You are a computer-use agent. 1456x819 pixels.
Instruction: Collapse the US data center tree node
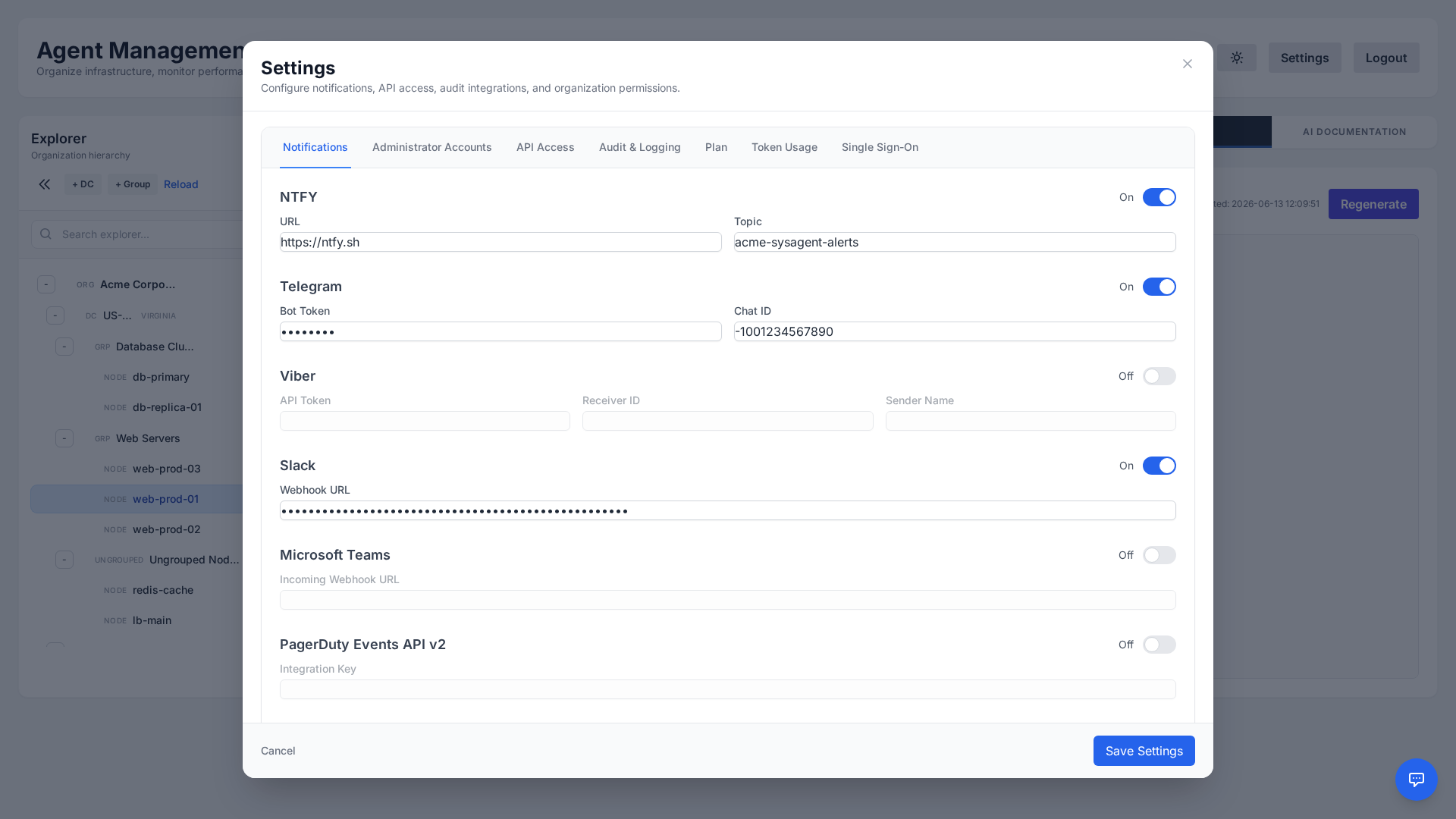[x=55, y=315]
